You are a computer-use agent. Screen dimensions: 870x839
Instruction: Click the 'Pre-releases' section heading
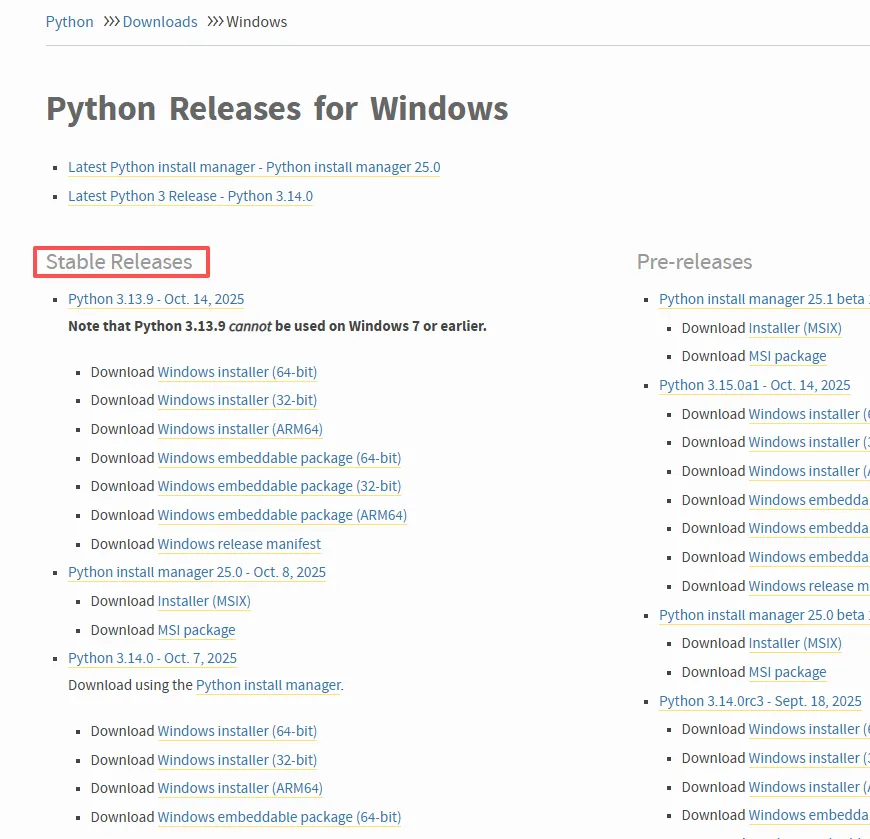pos(694,262)
